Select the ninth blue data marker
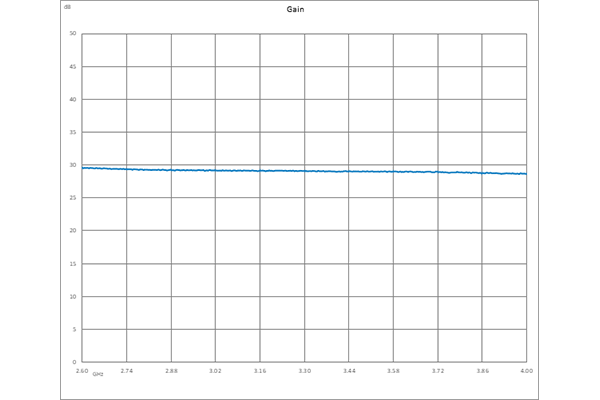Viewport: 600px width, 400px height. [x=460, y=177]
